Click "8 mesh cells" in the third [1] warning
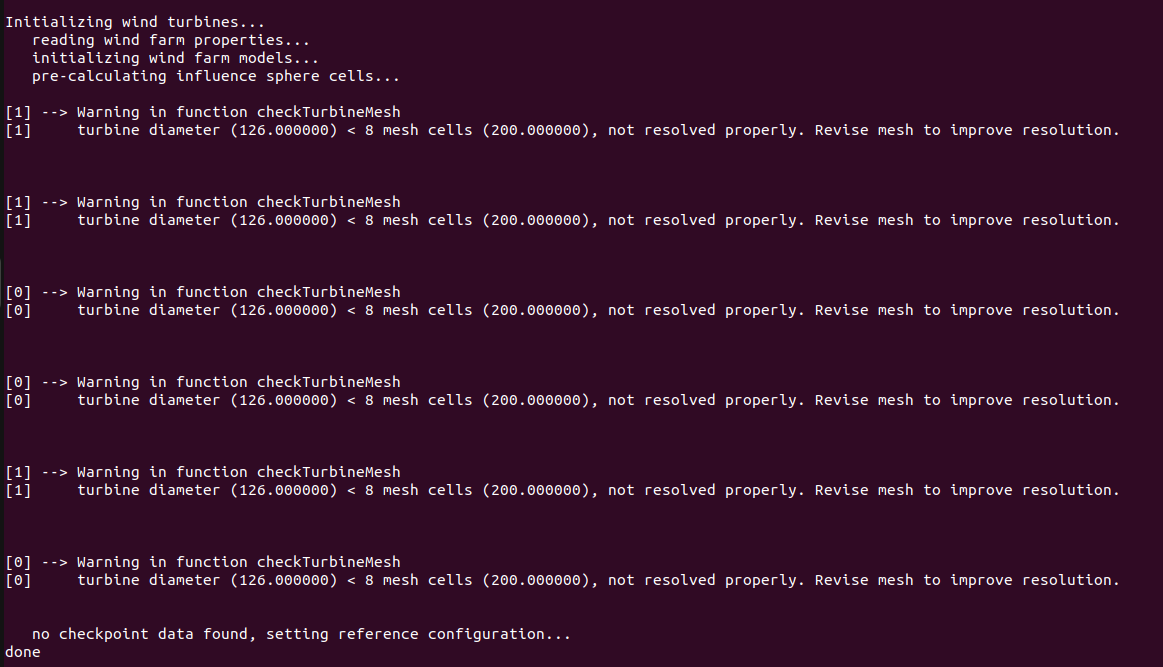This screenshot has height=667, width=1163. (x=418, y=490)
